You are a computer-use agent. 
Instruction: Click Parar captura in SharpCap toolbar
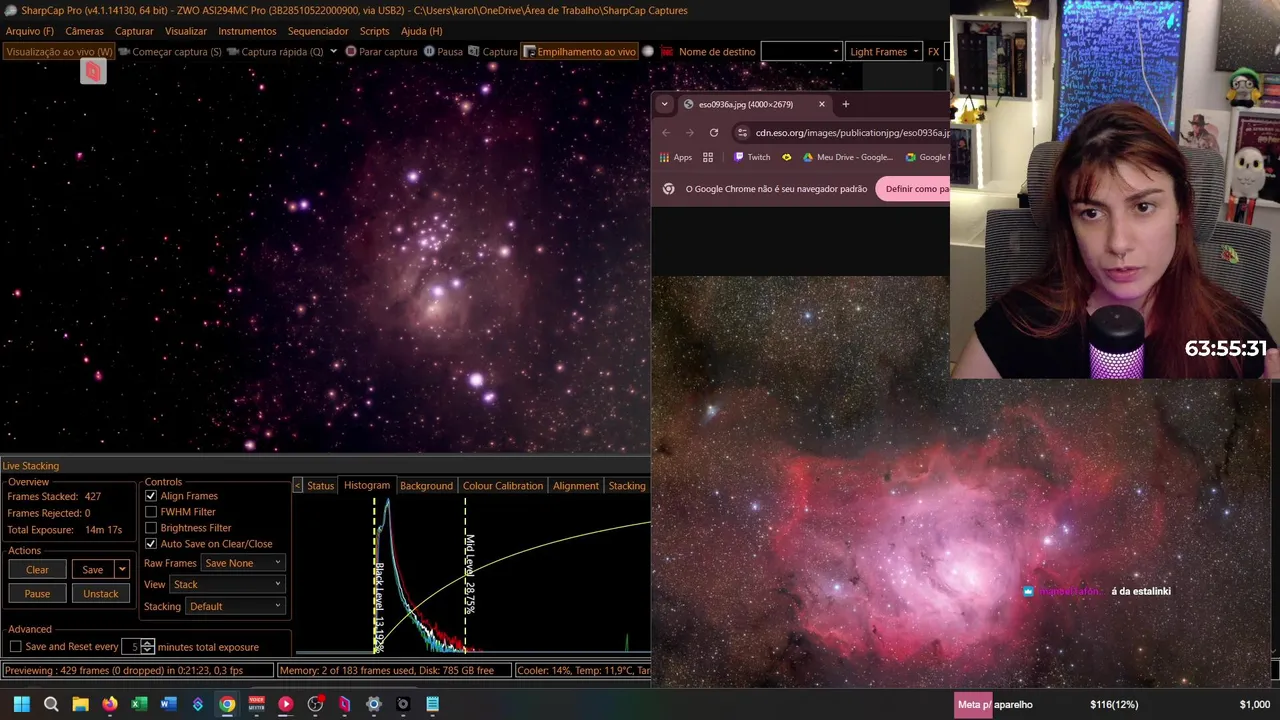click(381, 51)
